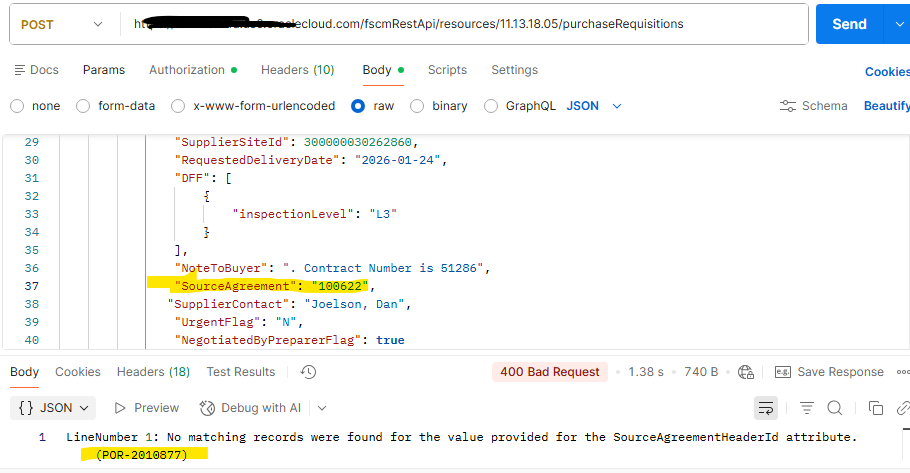
Task: Click the response time 1.38 s
Action: pos(646,372)
